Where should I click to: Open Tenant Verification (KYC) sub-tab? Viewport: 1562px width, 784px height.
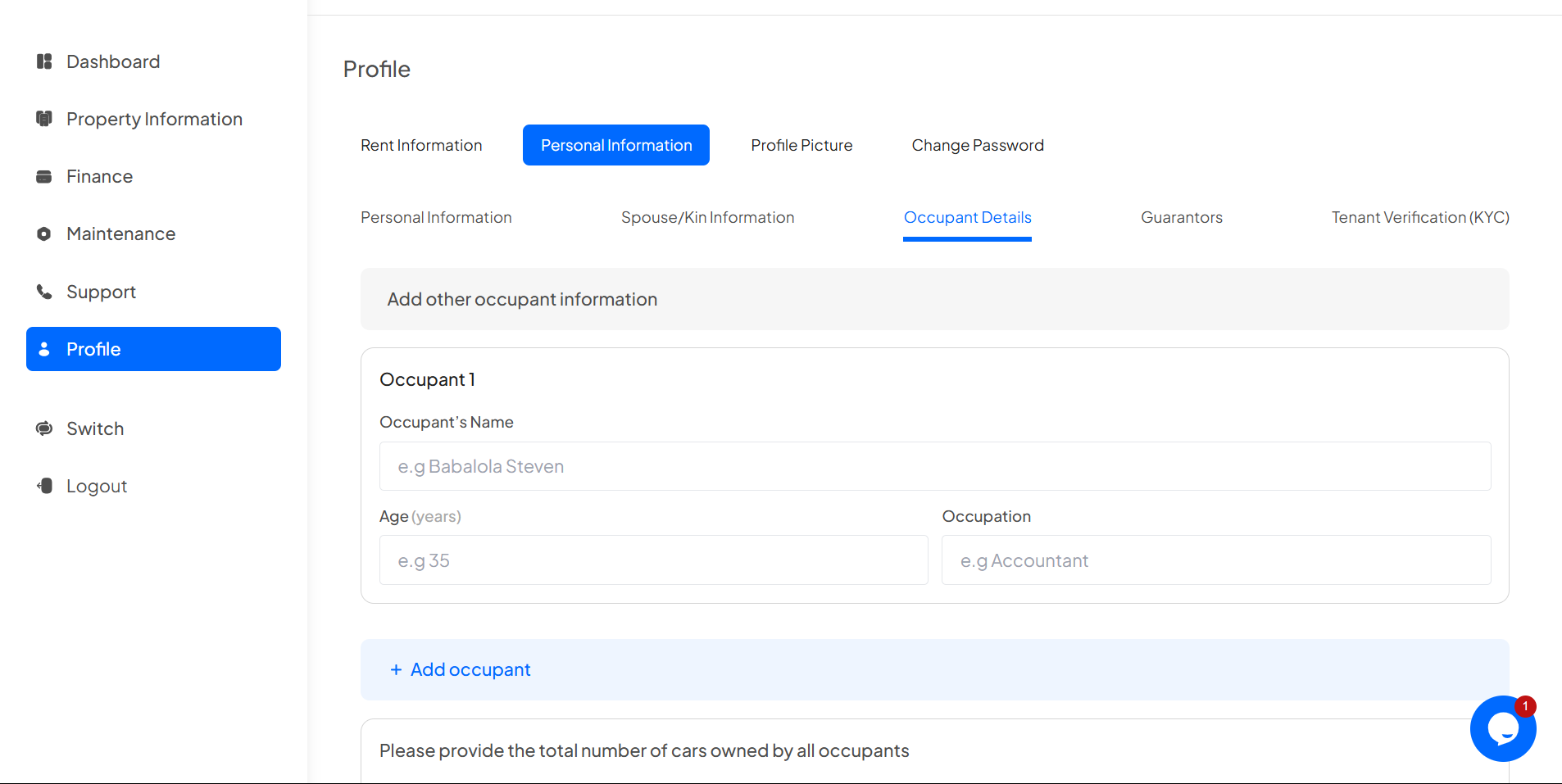click(x=1419, y=217)
